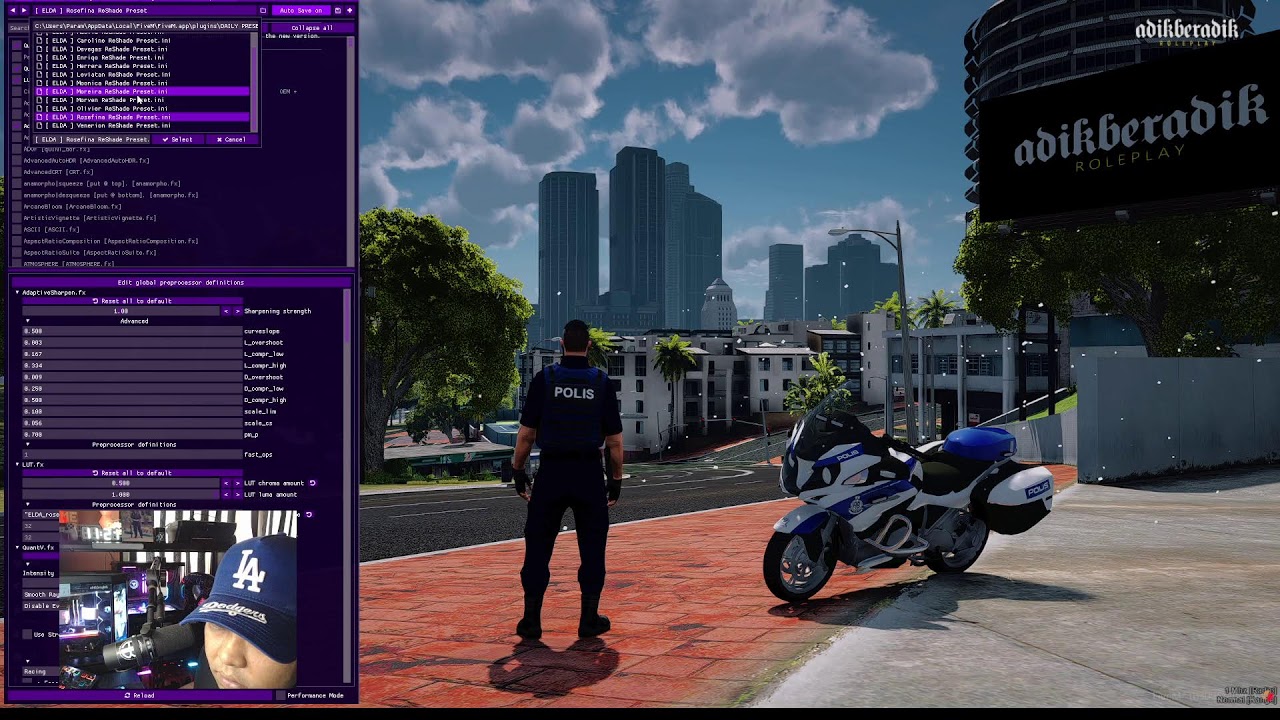1280x720 pixels.
Task: Click file icon beside Venerion ReShade Preset
Action: (40, 125)
